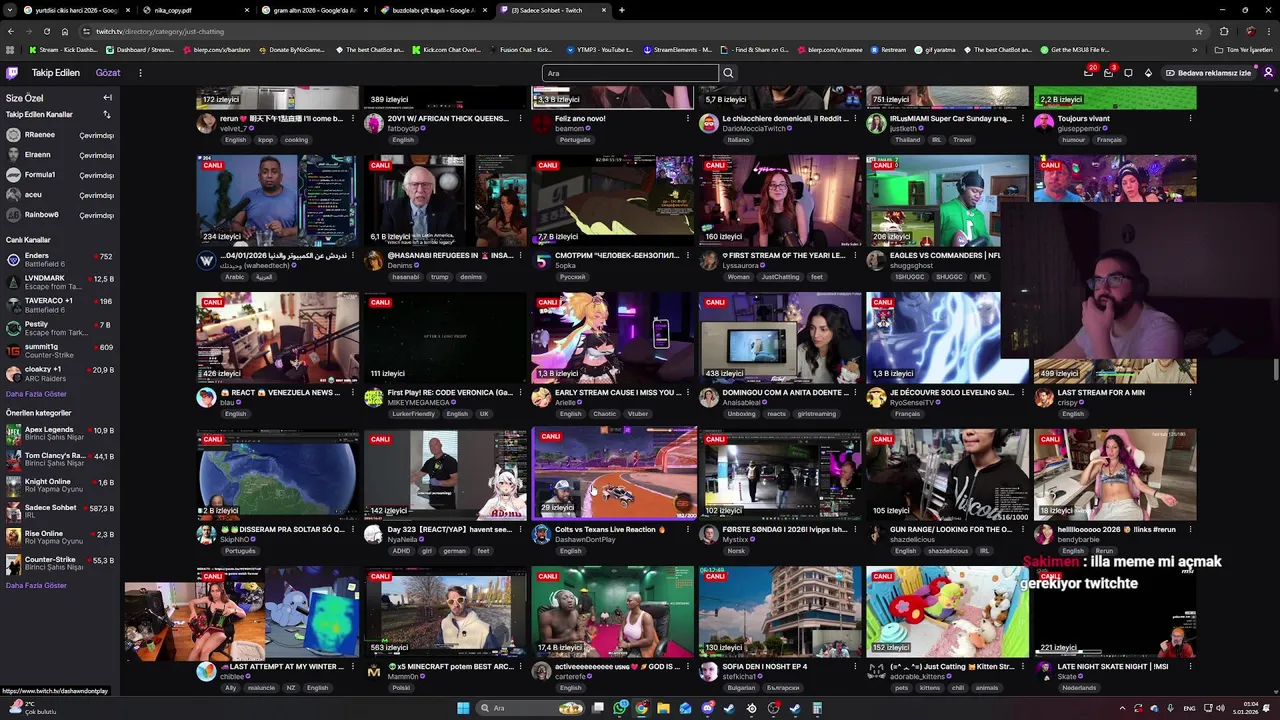This screenshot has width=1280, height=720.
Task: Open the EAGLES VS COMMANDERS stream thumbnail
Action: tap(947, 200)
